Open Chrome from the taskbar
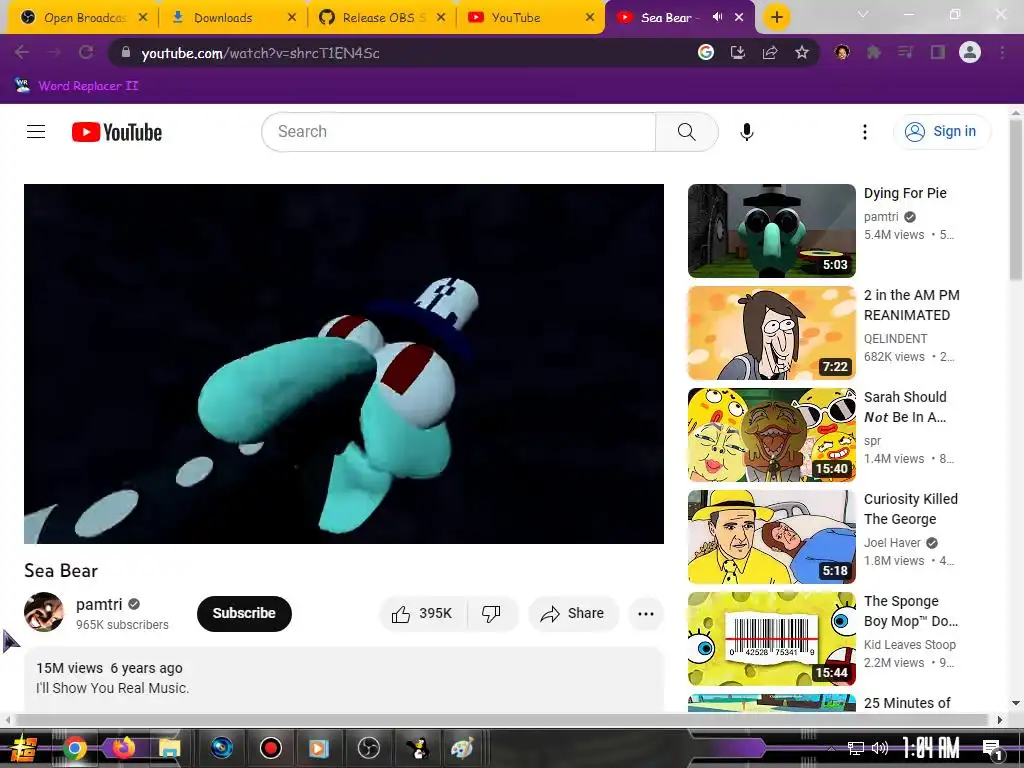 (75, 748)
